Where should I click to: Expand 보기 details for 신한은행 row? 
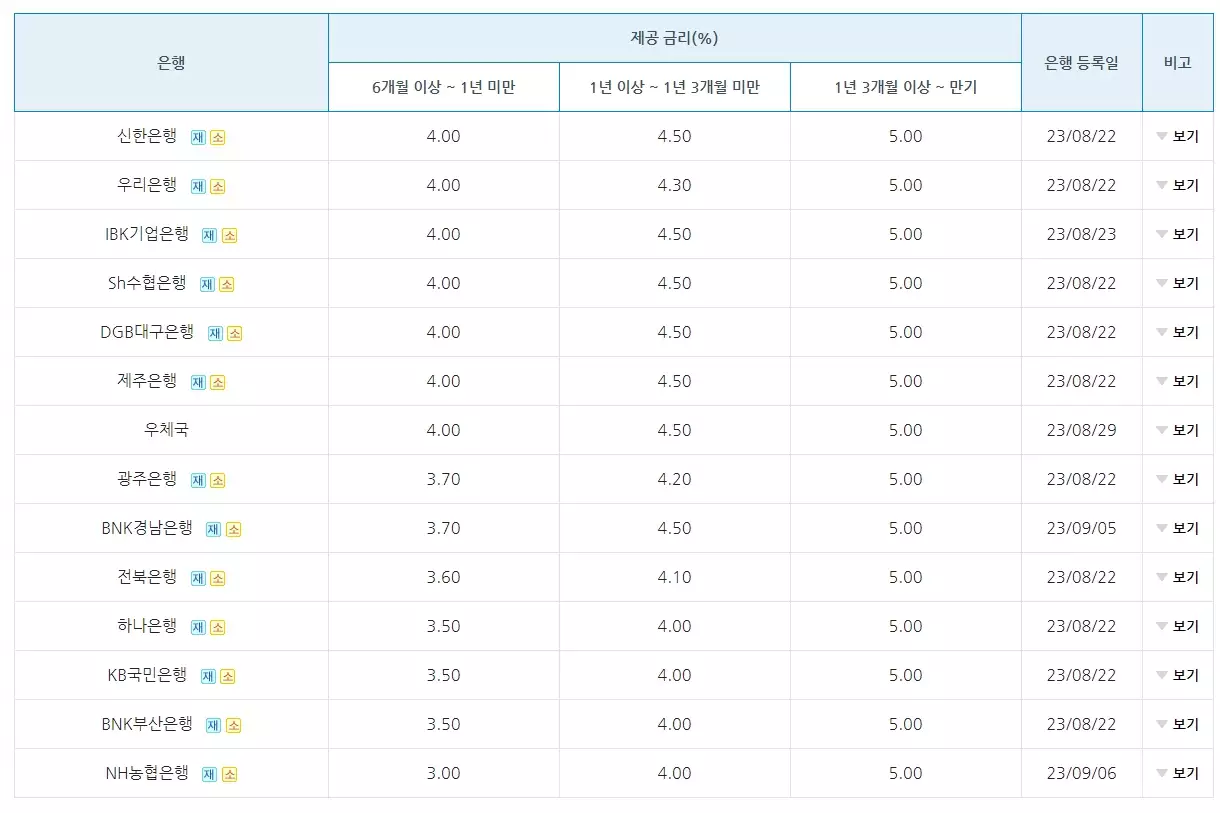click(x=1178, y=136)
